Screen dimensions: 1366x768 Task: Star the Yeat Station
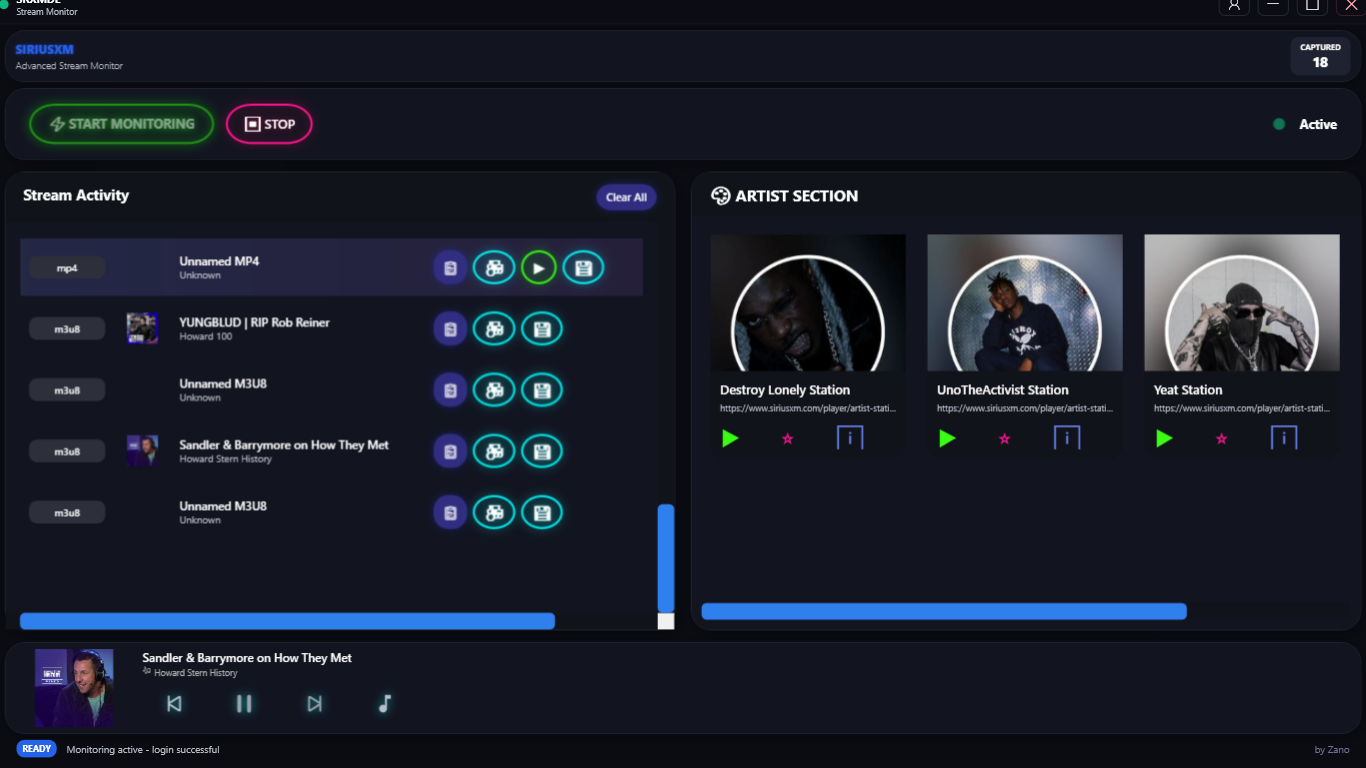pyautogui.click(x=1221, y=438)
